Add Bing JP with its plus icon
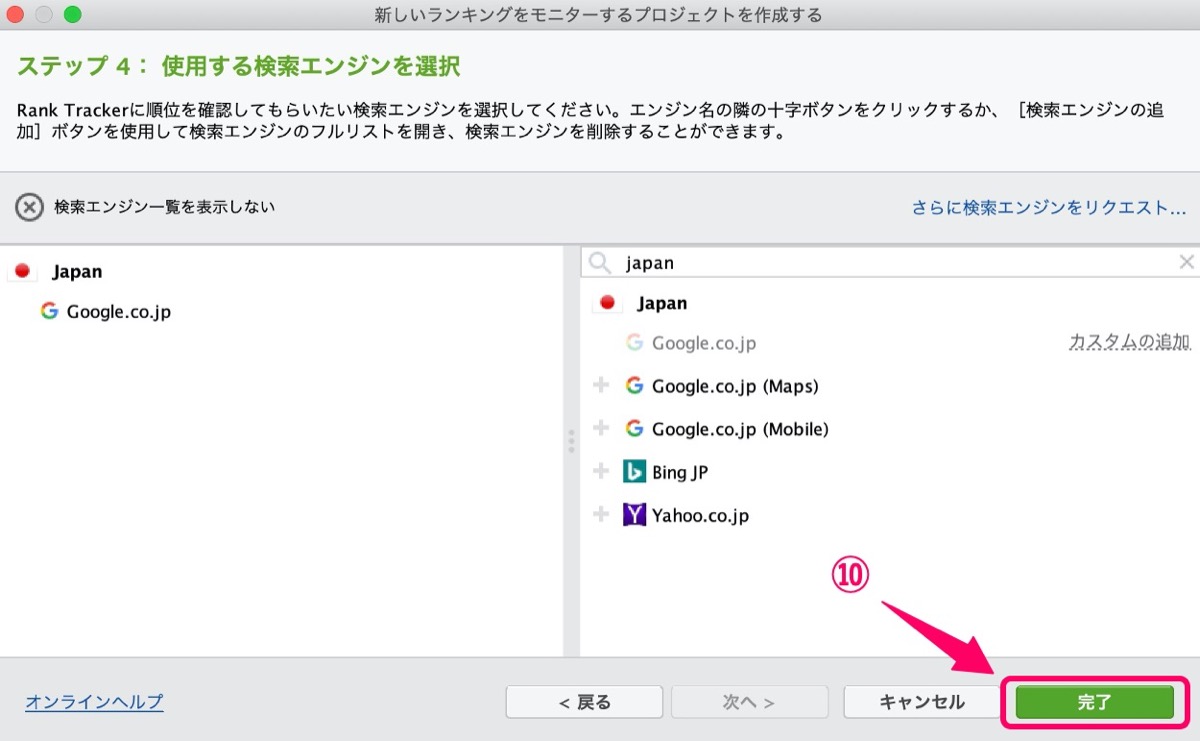 (601, 471)
